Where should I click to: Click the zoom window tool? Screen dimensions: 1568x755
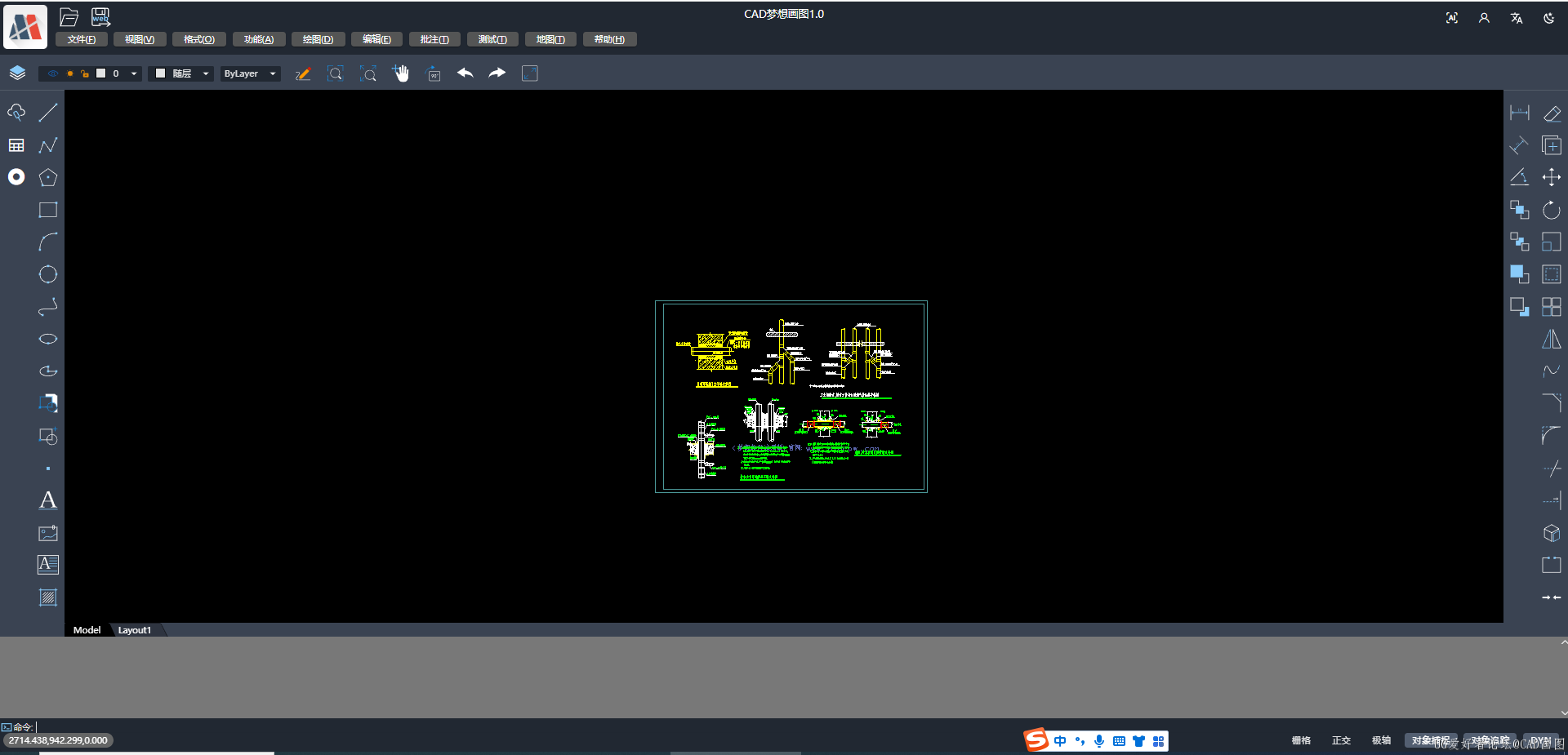(x=336, y=73)
